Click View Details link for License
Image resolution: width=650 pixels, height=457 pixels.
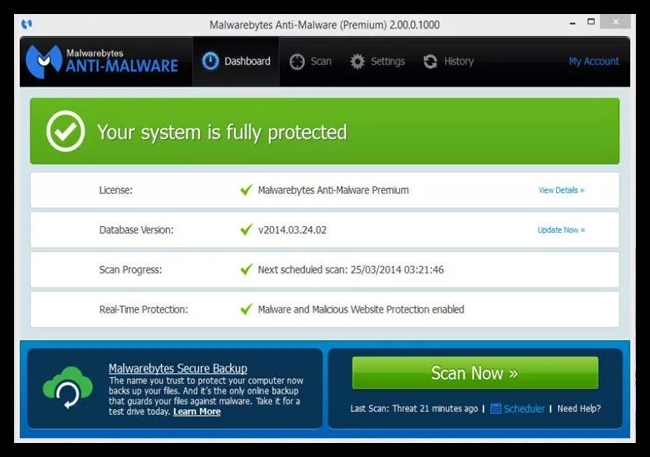click(561, 190)
